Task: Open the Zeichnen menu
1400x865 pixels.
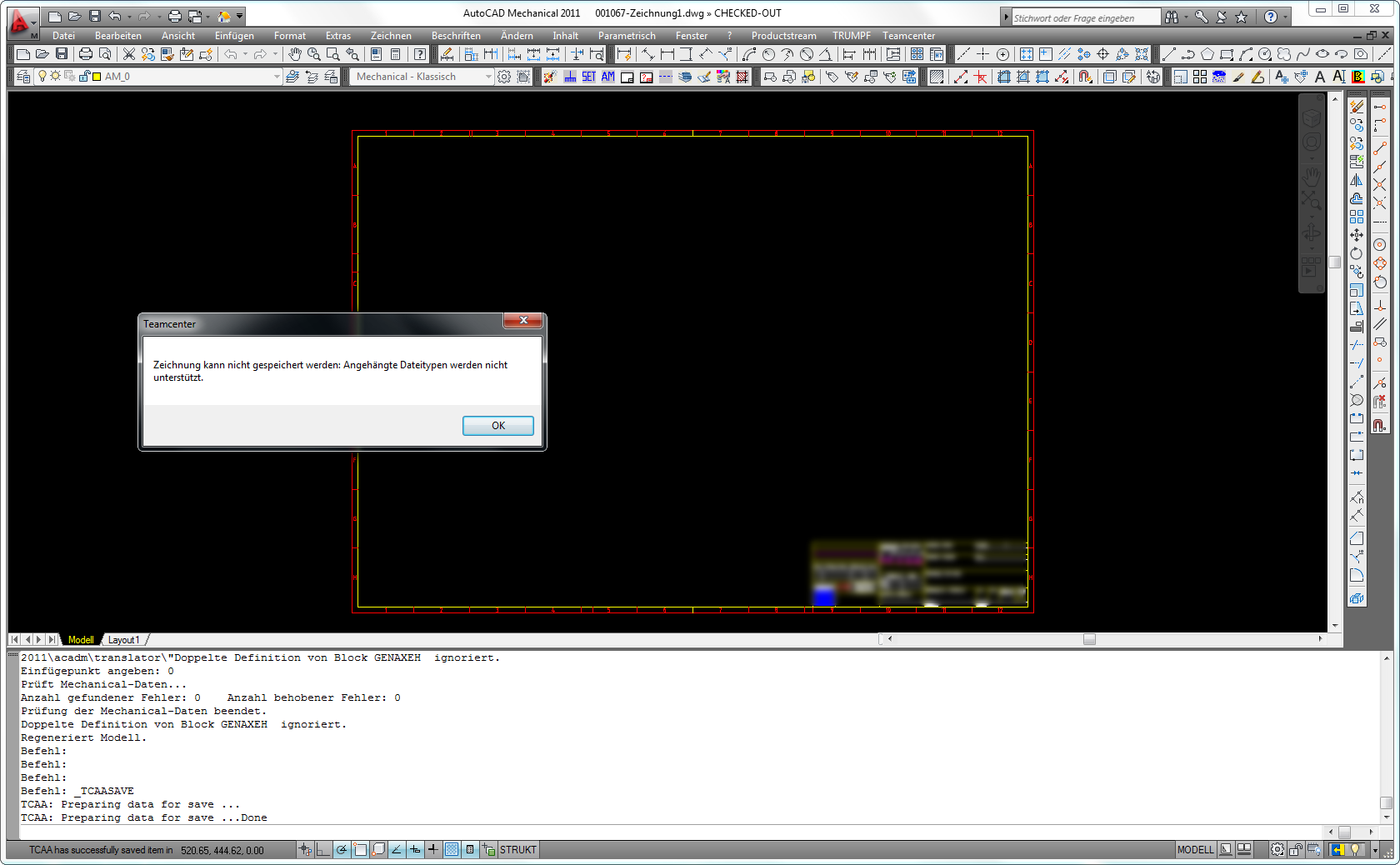Action: pos(391,36)
